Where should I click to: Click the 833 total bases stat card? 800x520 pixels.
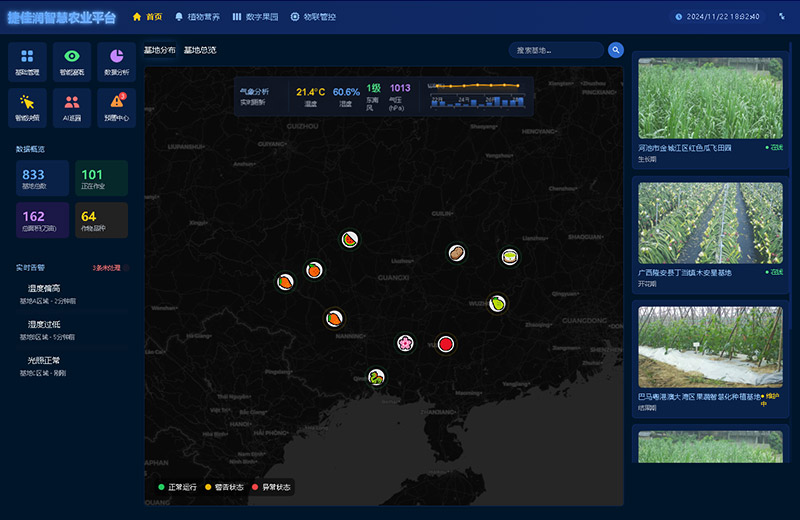click(42, 178)
